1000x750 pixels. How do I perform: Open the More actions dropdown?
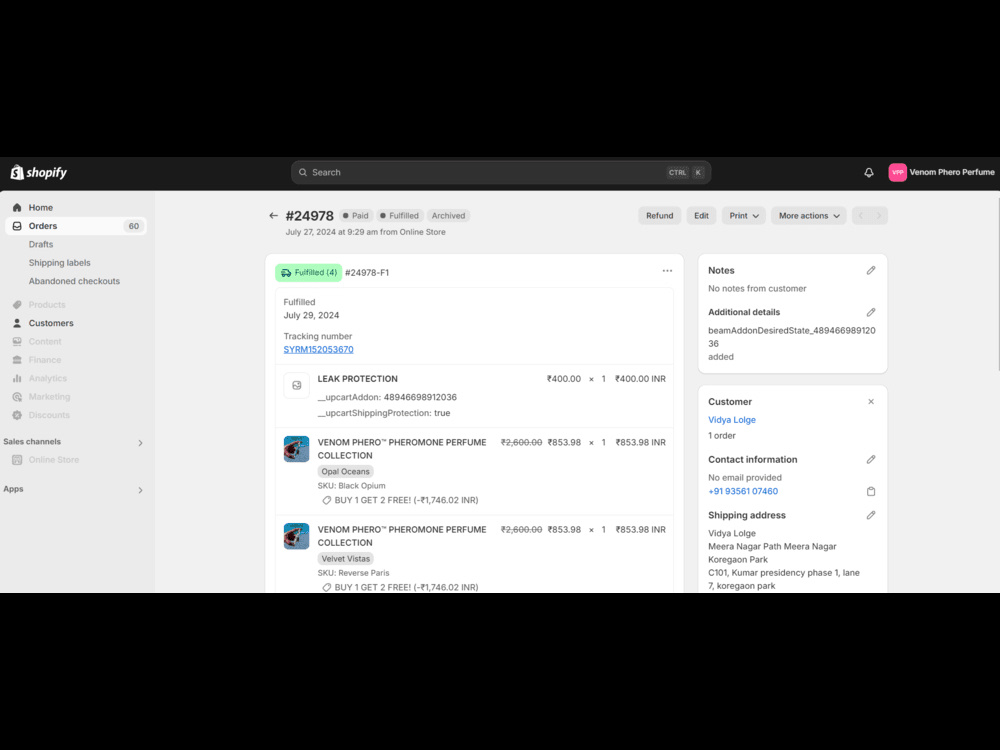click(x=809, y=216)
